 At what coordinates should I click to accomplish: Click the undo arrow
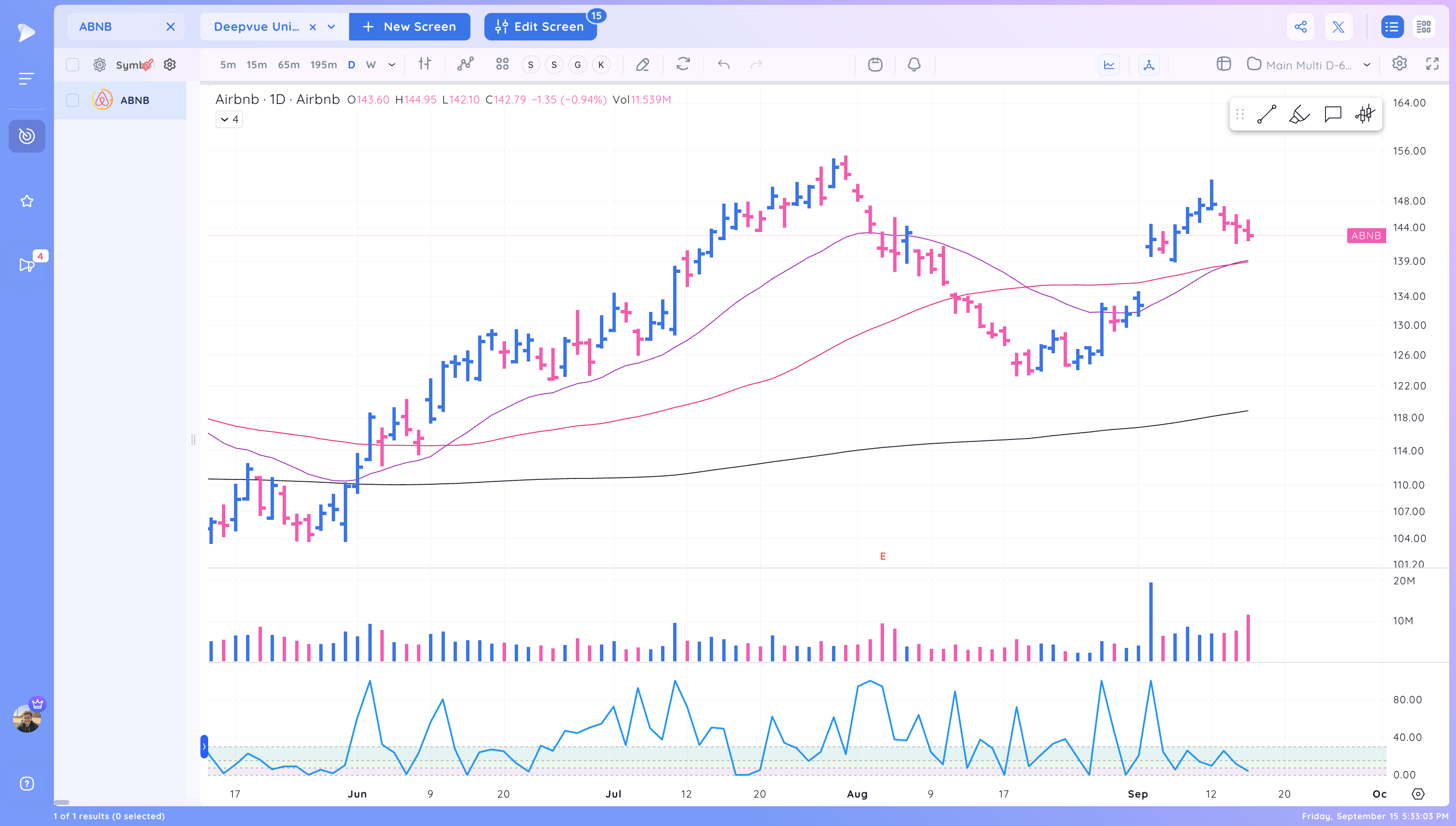[x=724, y=65]
